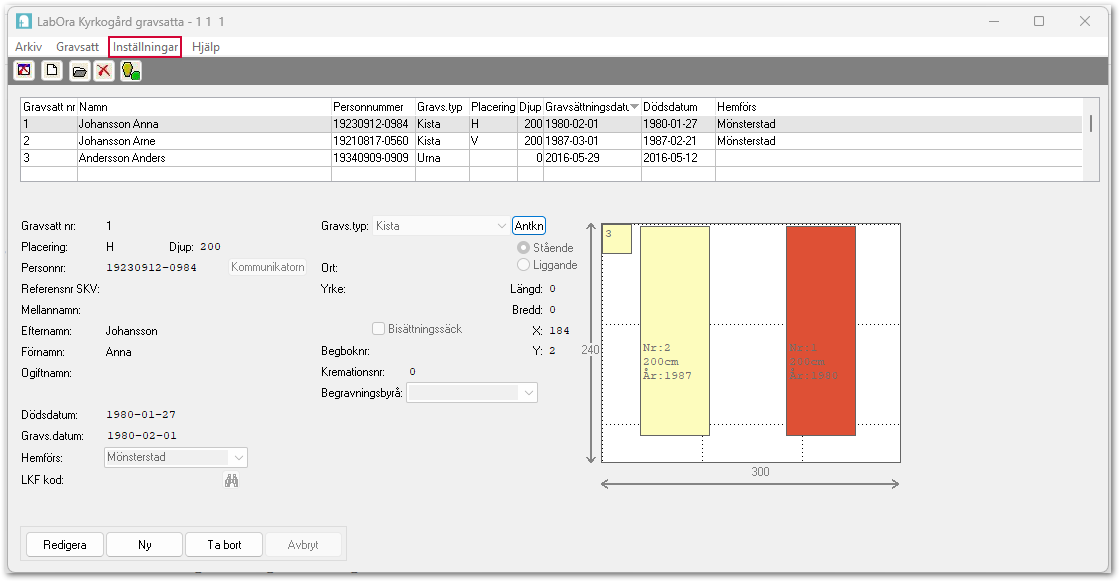Click the red X delete toolbar icon
Screen dimensions: 1120x582
(104, 70)
